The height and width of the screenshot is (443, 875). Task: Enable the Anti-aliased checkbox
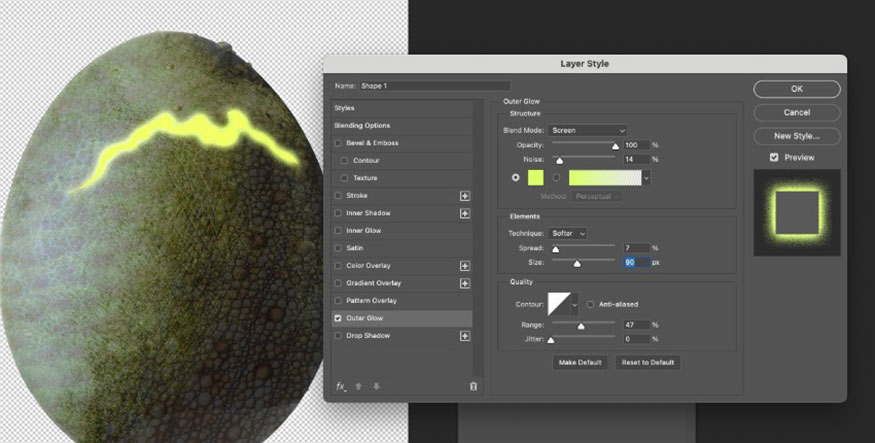(x=590, y=304)
